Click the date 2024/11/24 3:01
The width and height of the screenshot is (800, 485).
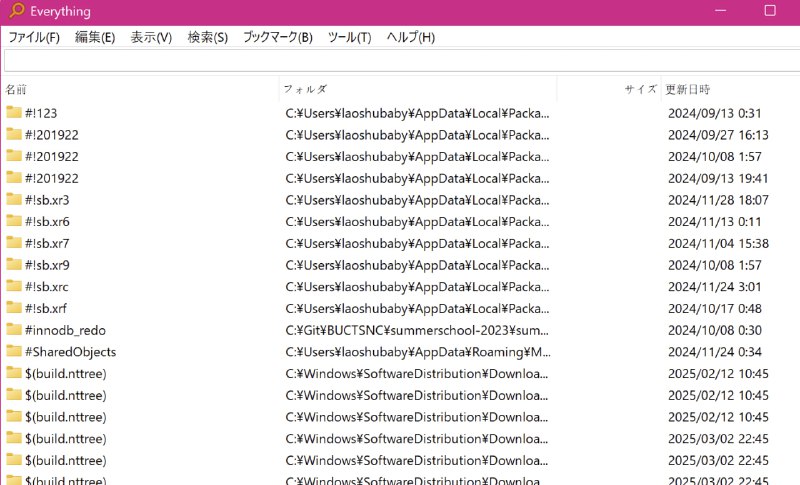(714, 287)
